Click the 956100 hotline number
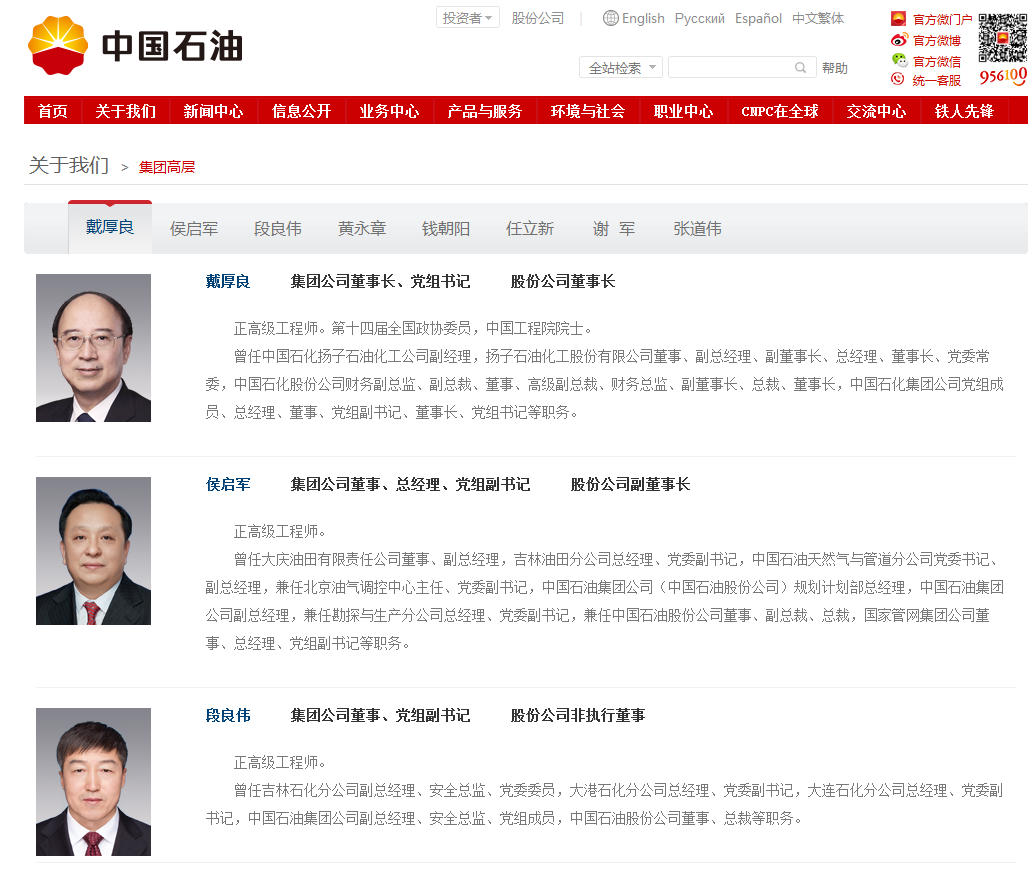The height and width of the screenshot is (874, 1035). [1003, 77]
